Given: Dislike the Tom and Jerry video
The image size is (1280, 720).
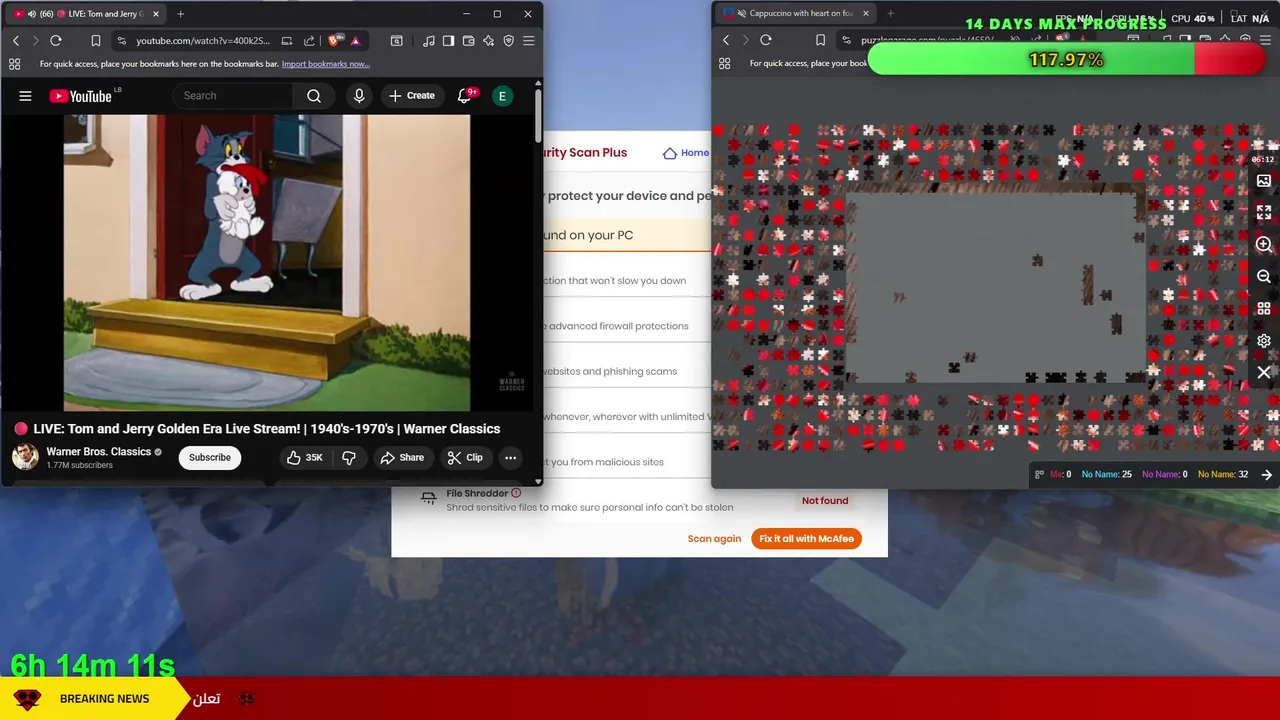Looking at the screenshot, I should (x=349, y=458).
